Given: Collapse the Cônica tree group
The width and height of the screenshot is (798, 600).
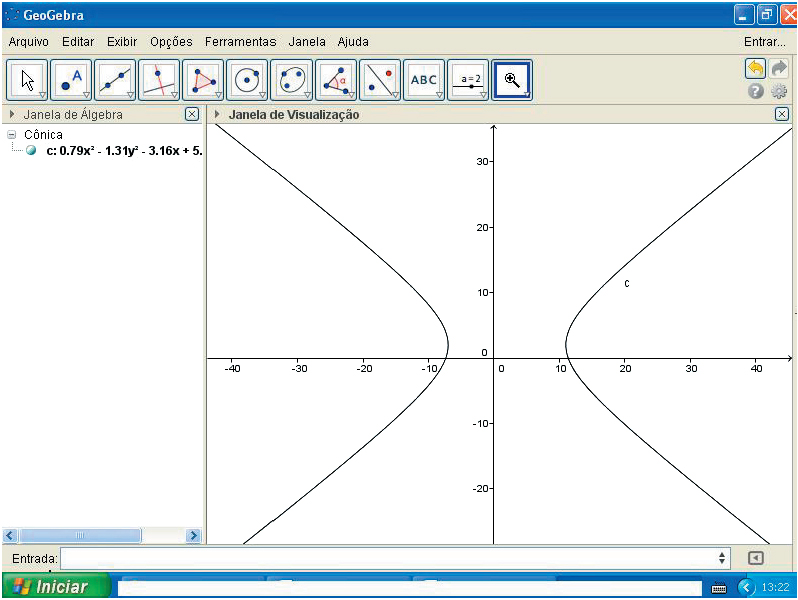Looking at the screenshot, I should (11, 134).
